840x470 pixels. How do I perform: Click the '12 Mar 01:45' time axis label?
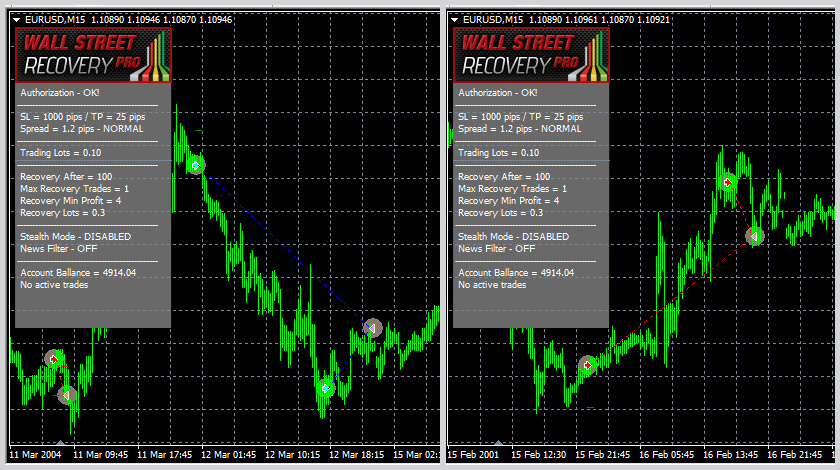point(229,455)
